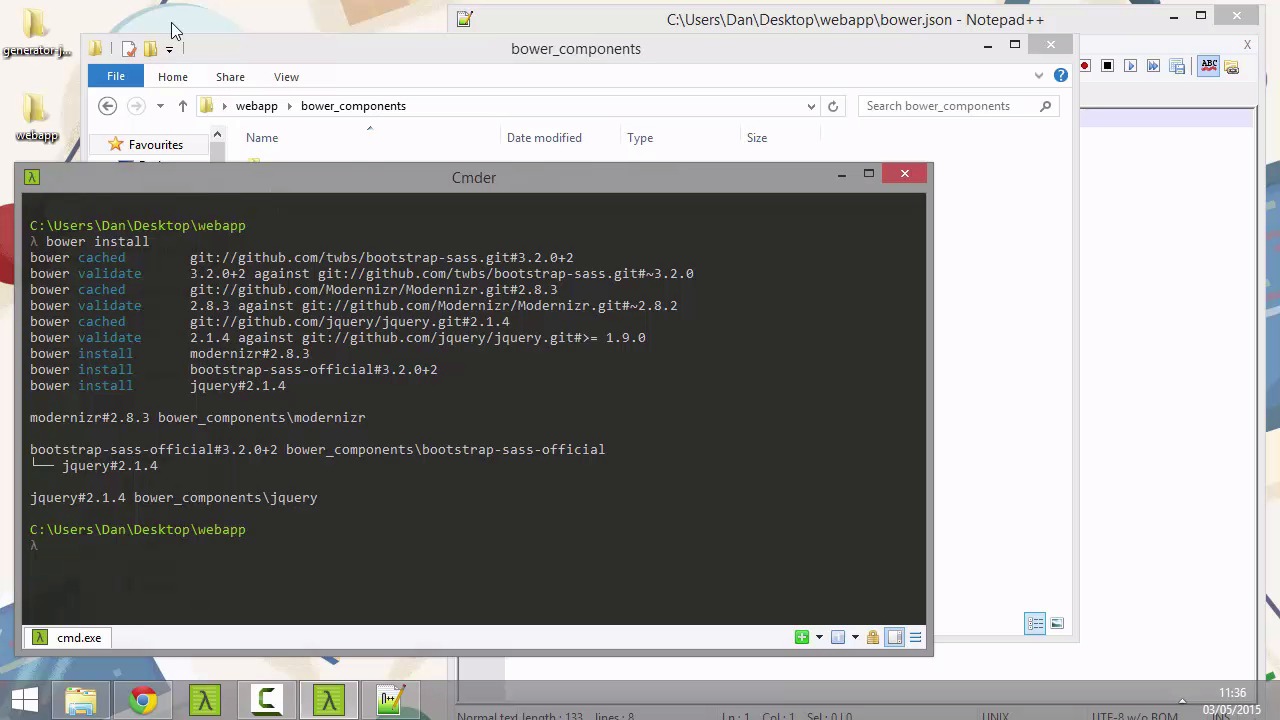This screenshot has width=1280, height=720.
Task: Open View ribbon tab in Explorer
Action: pyautogui.click(x=286, y=77)
